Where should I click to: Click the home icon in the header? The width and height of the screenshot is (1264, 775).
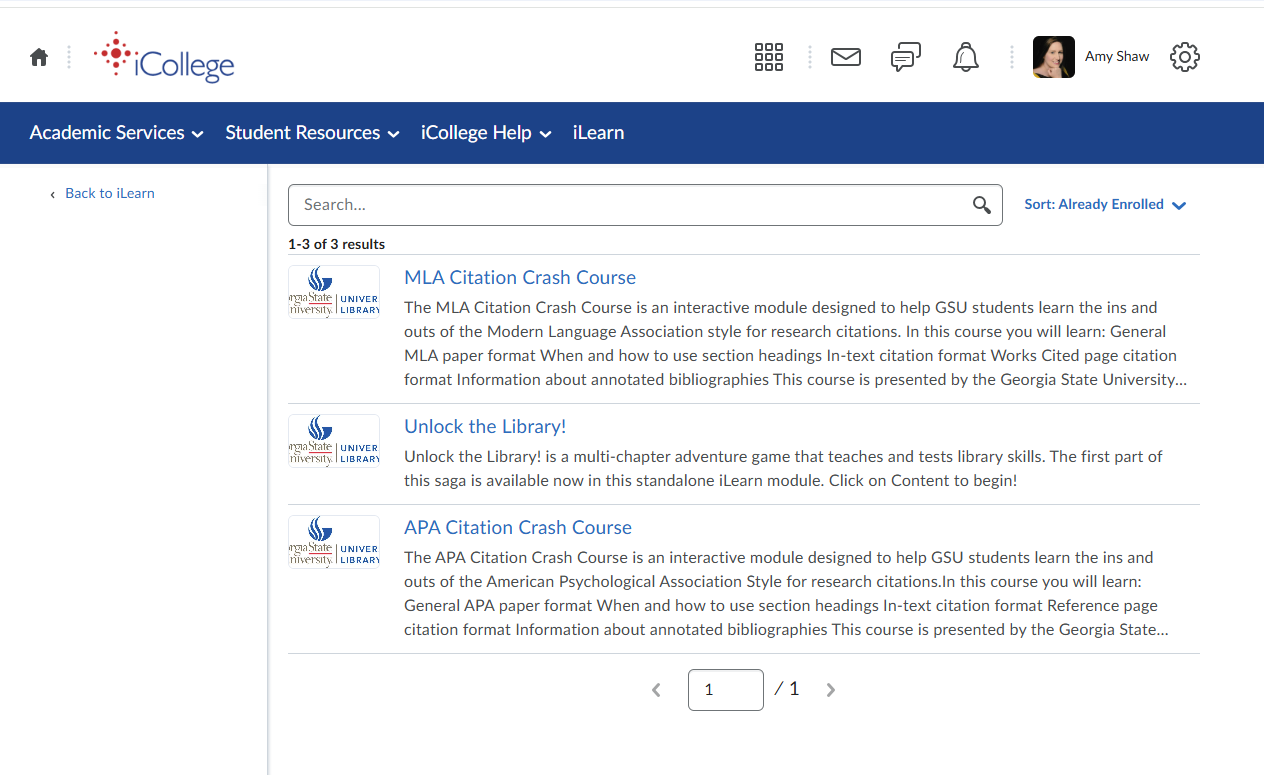click(x=39, y=57)
